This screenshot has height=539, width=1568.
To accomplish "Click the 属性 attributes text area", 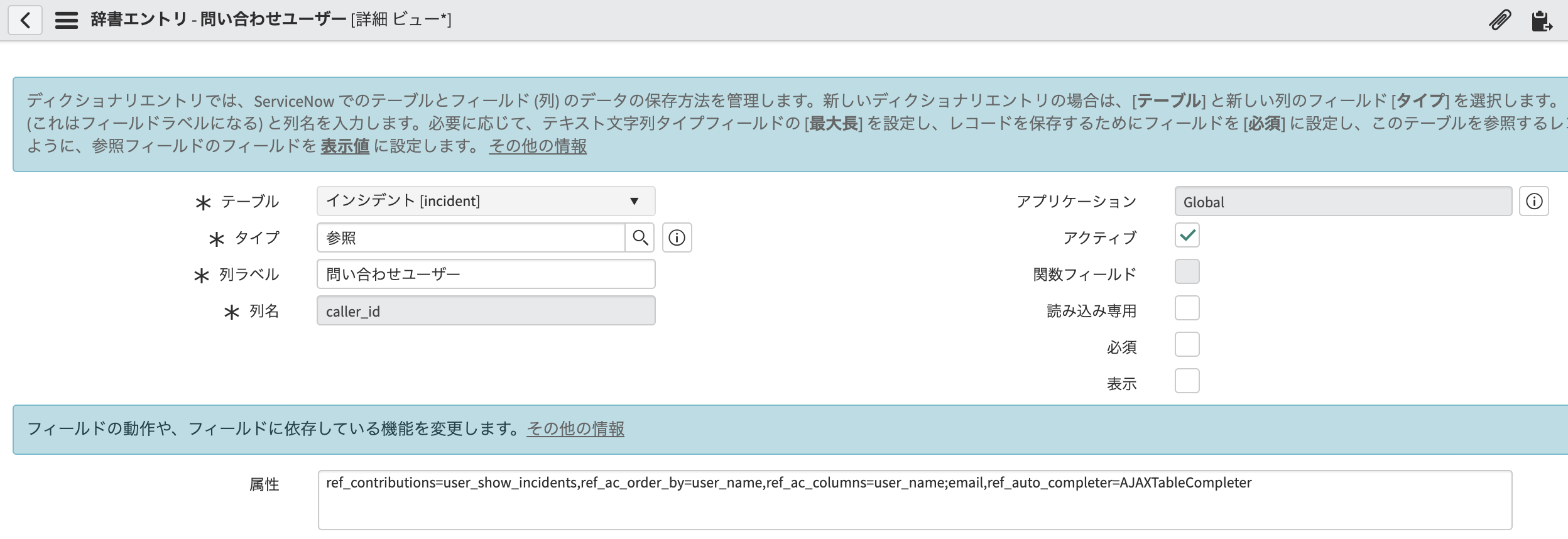I will [x=915, y=500].
